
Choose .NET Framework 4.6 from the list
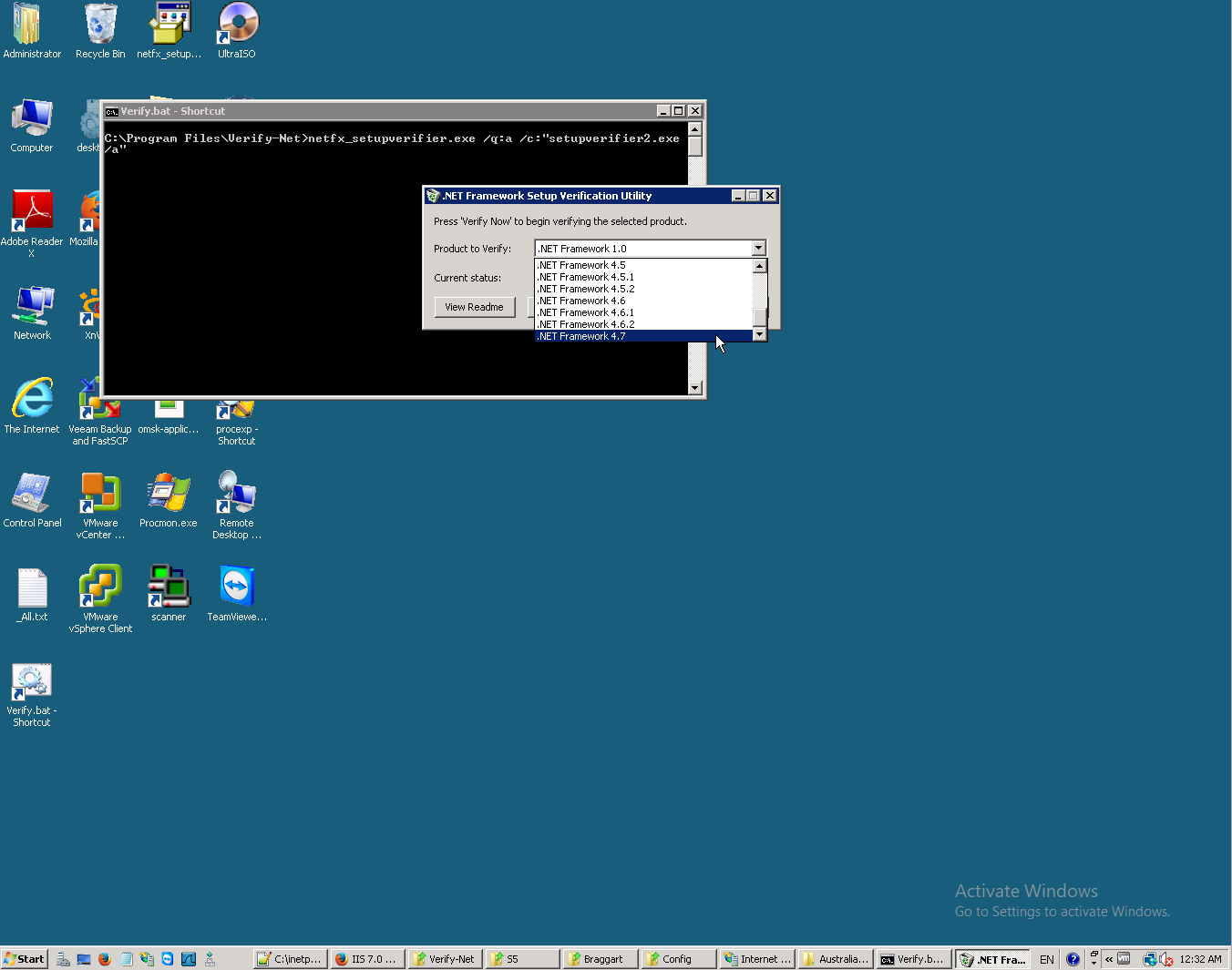click(x=643, y=301)
